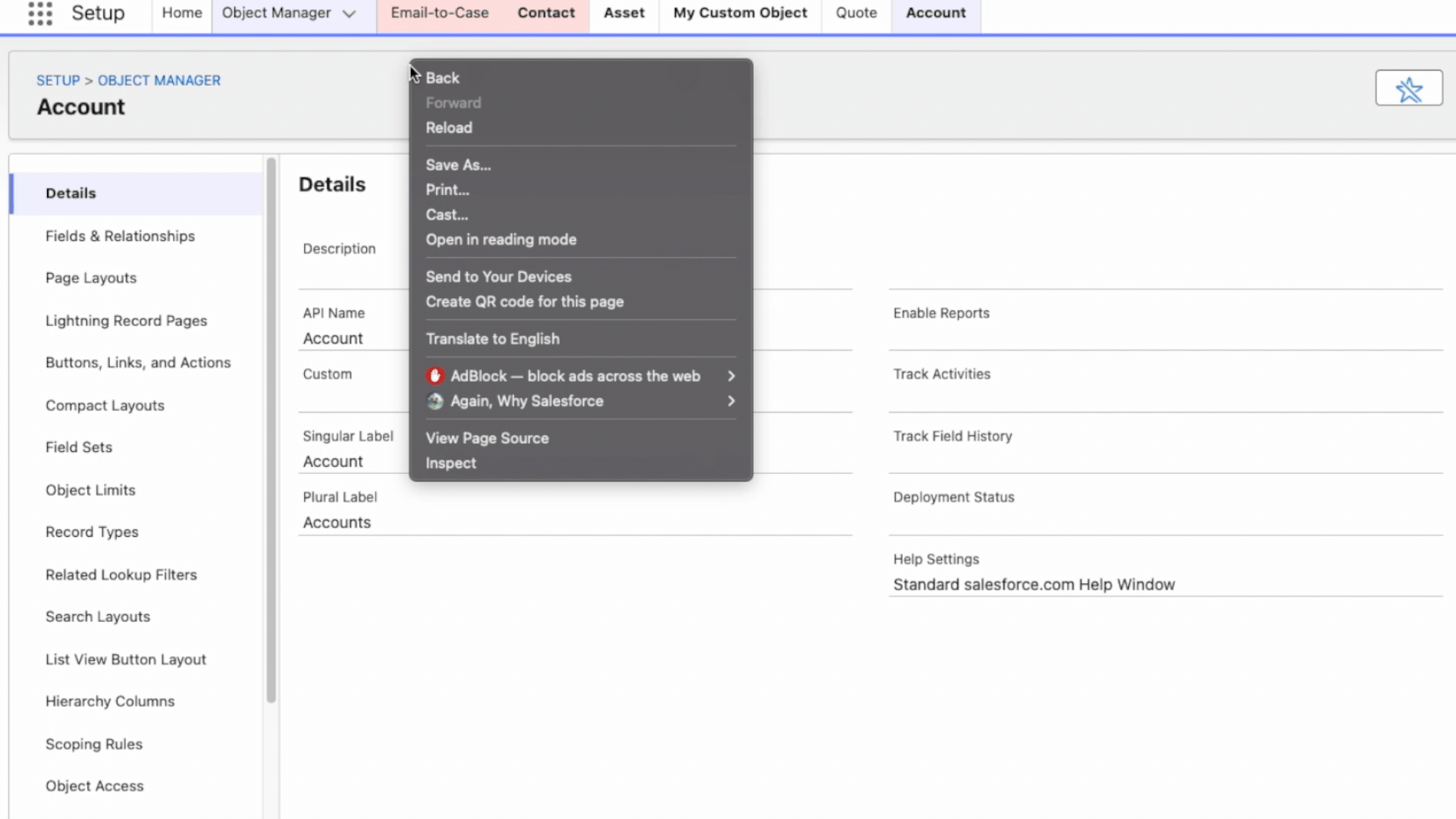Open the My Custom Object tab

coord(740,13)
